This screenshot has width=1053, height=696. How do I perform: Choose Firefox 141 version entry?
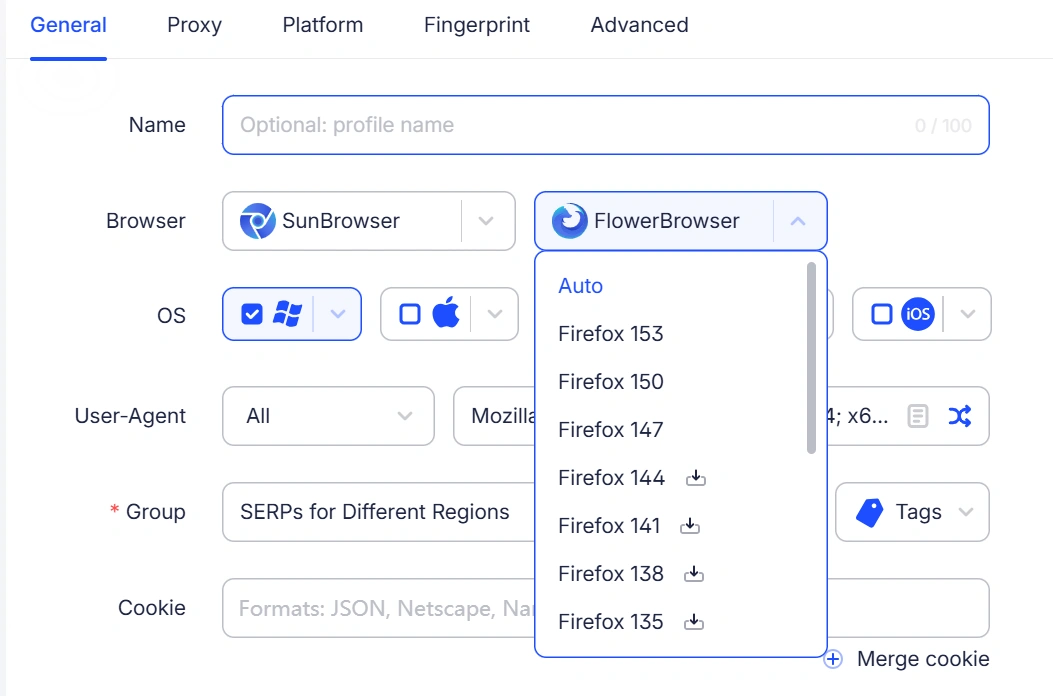[x=609, y=526]
